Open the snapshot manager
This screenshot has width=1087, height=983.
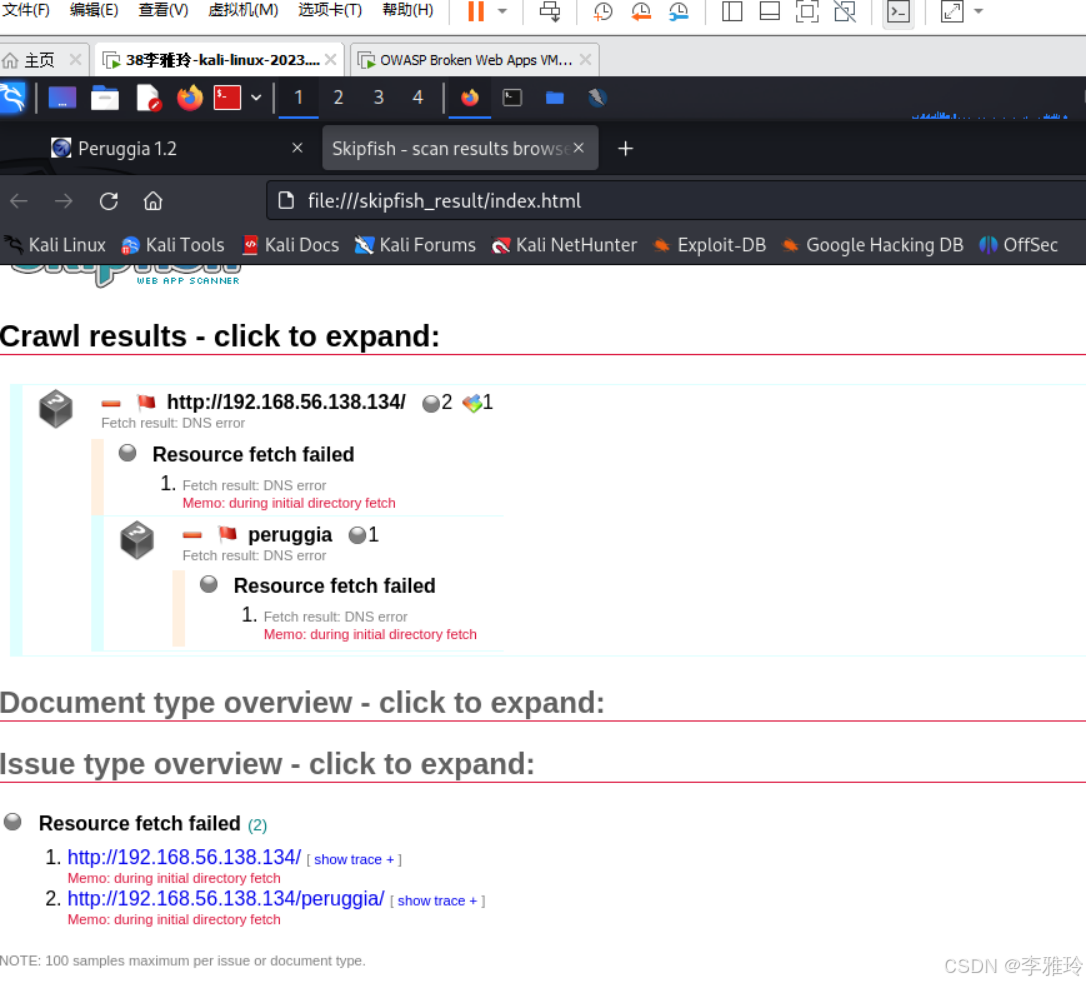coord(678,11)
